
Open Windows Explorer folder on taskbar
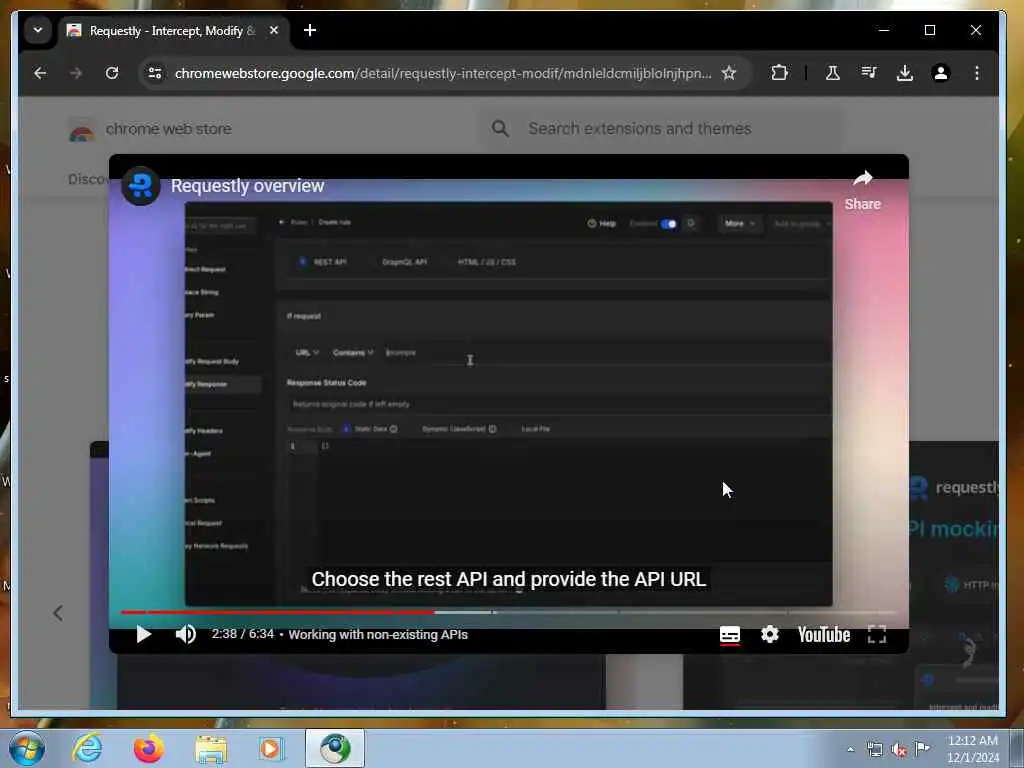211,748
